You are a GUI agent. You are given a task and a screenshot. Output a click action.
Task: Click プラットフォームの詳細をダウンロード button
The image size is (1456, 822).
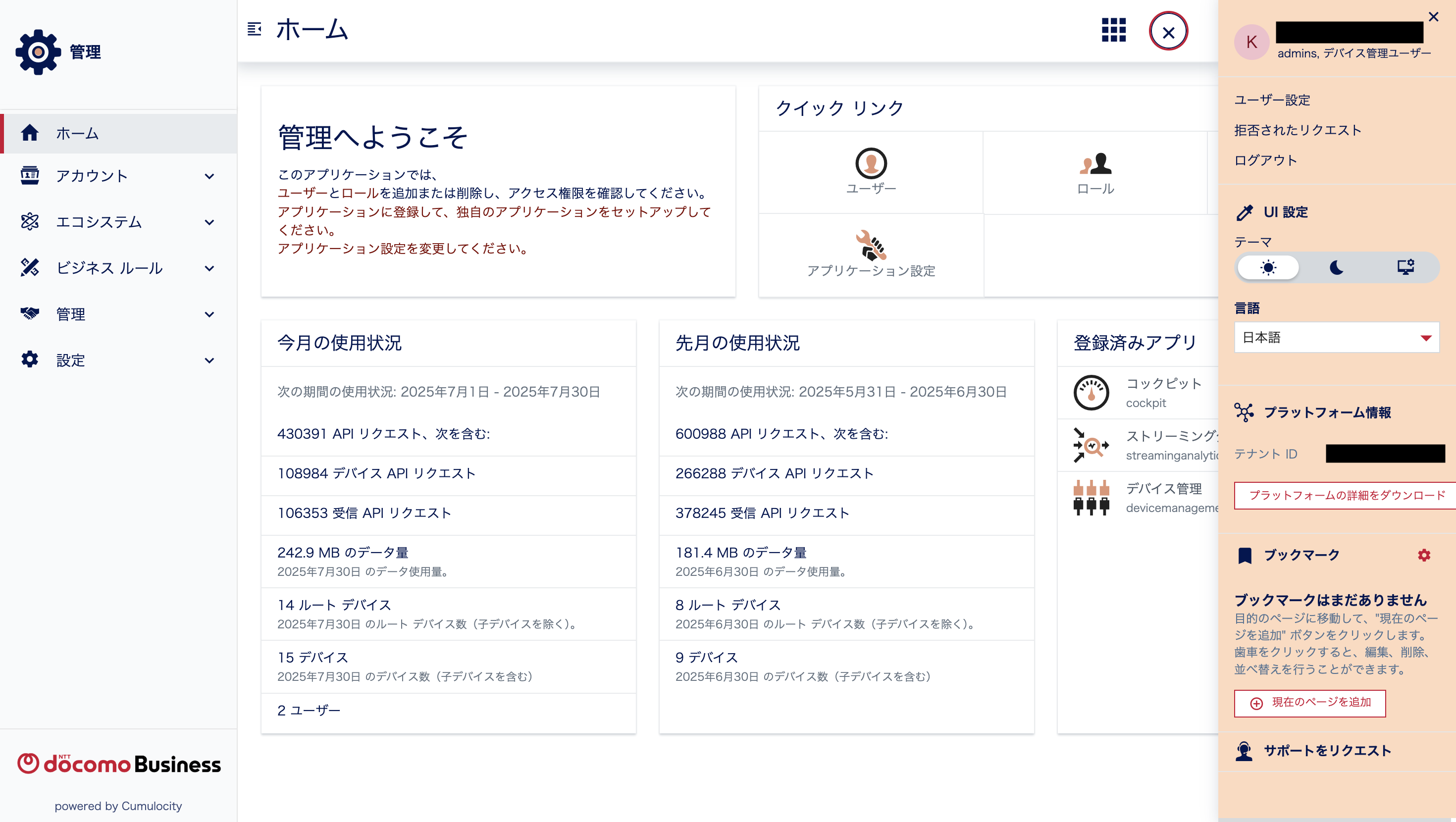1345,495
